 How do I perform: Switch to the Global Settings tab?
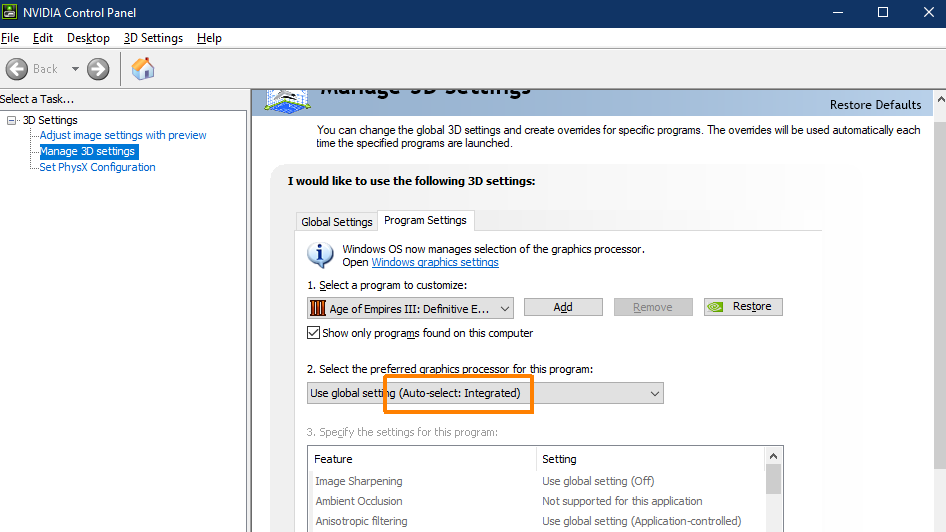(337, 222)
